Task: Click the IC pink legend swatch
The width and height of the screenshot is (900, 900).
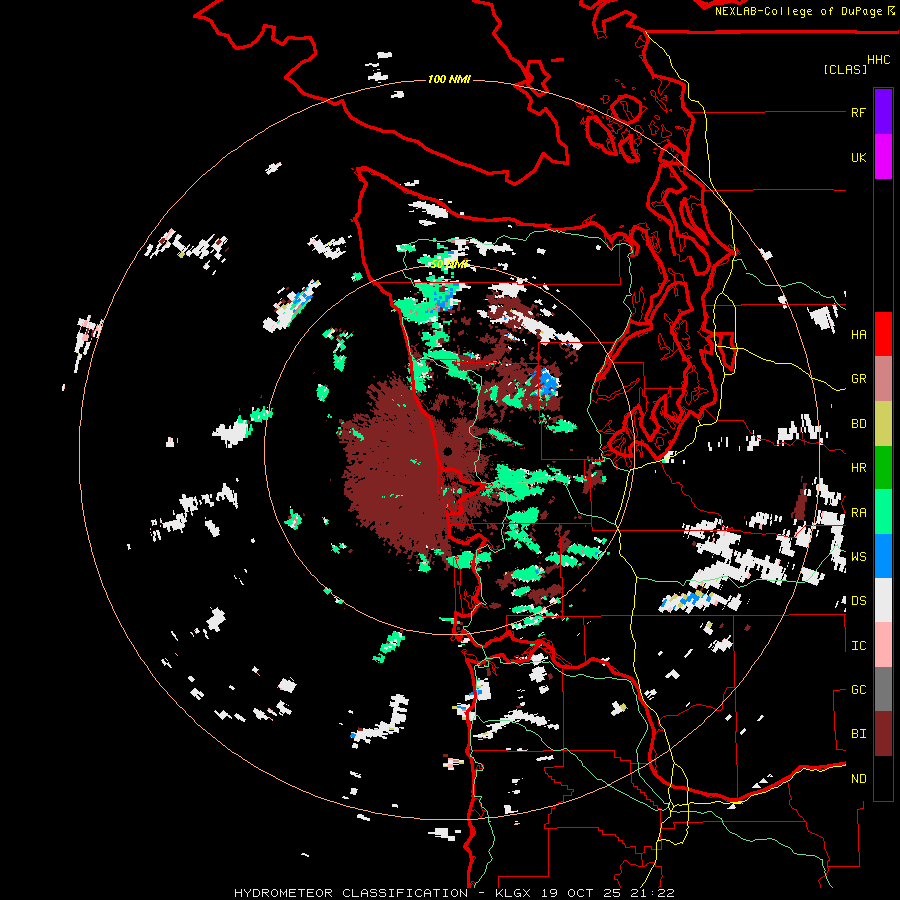Action: pos(883,645)
